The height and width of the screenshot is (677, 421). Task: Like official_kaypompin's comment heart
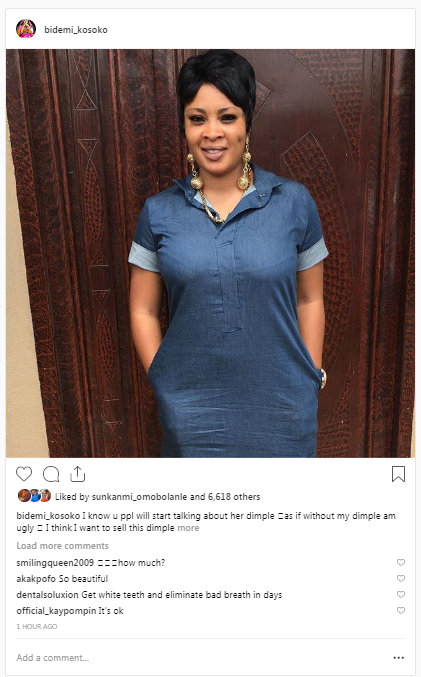point(401,611)
